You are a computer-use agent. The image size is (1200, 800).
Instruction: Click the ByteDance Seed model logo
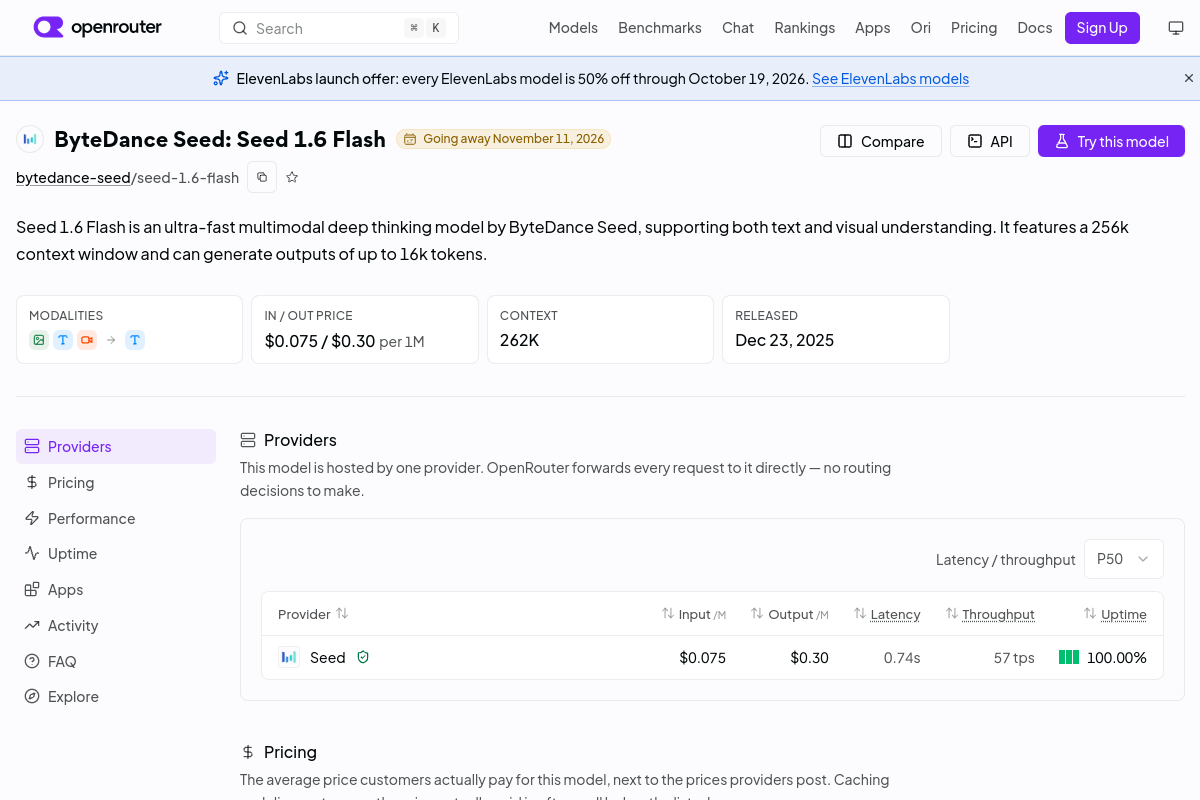tap(30, 140)
